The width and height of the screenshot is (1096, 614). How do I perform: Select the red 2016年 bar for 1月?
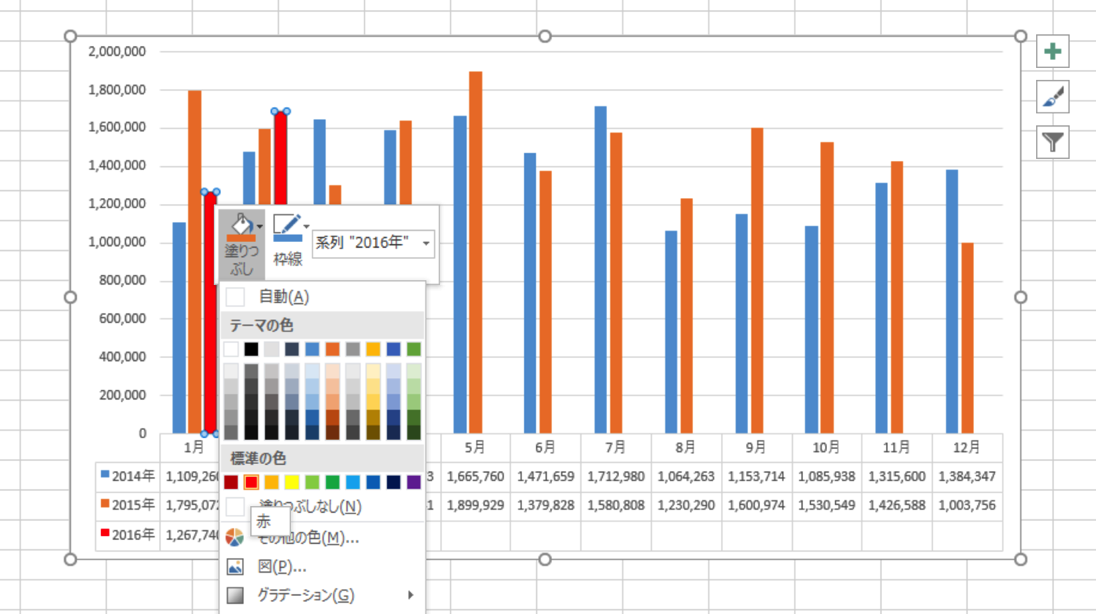(x=210, y=313)
